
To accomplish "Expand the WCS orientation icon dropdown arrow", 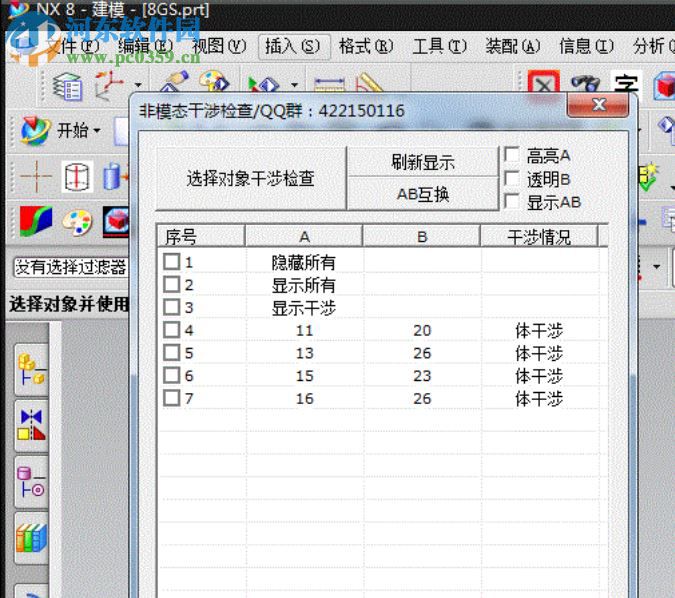I will pyautogui.click(x=138, y=84).
